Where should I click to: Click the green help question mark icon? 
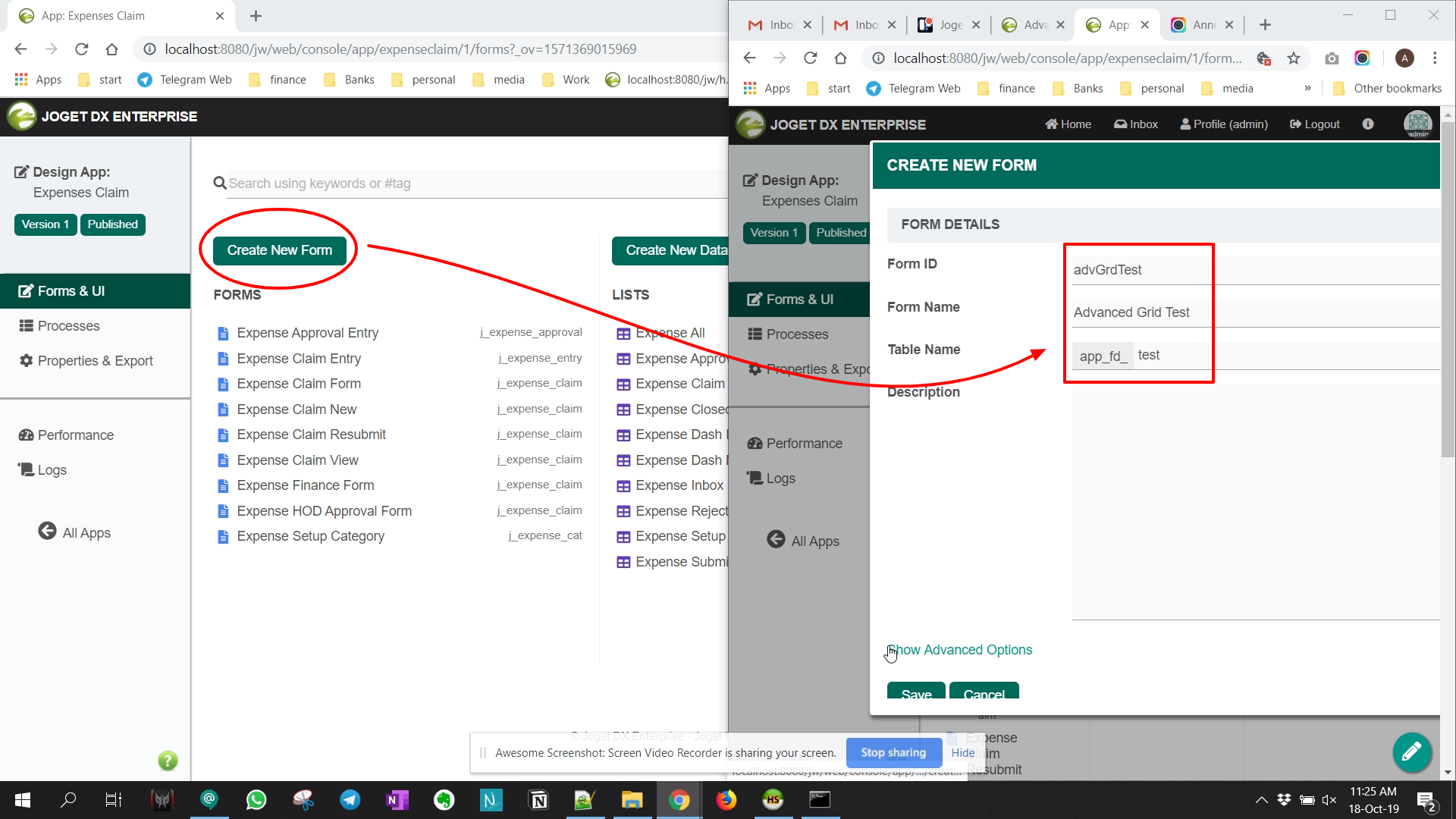point(168,761)
